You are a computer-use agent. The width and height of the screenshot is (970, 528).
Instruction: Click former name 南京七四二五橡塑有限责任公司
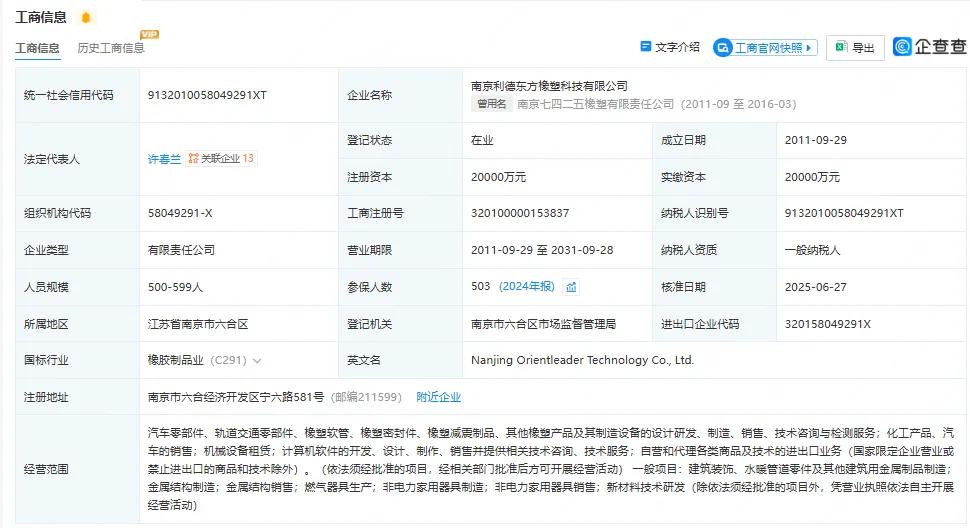(x=596, y=104)
